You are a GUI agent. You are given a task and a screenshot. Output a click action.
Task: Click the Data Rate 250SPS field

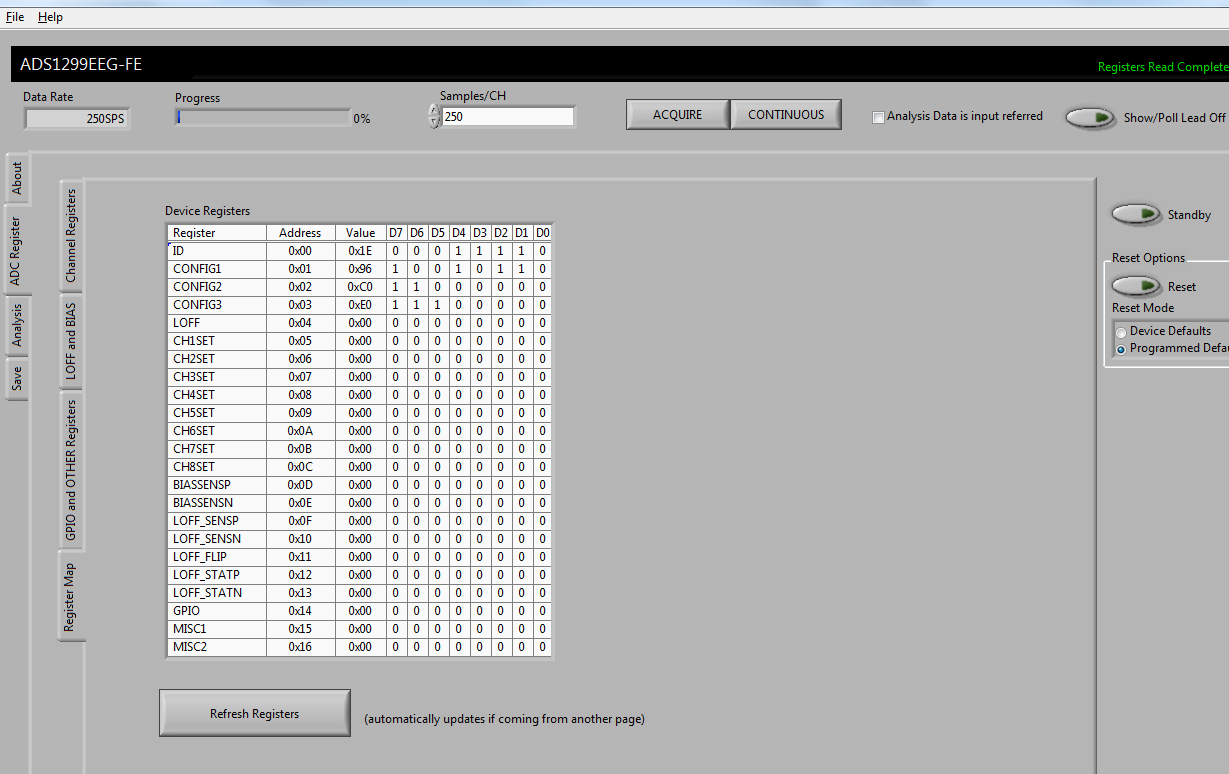pyautogui.click(x=77, y=118)
